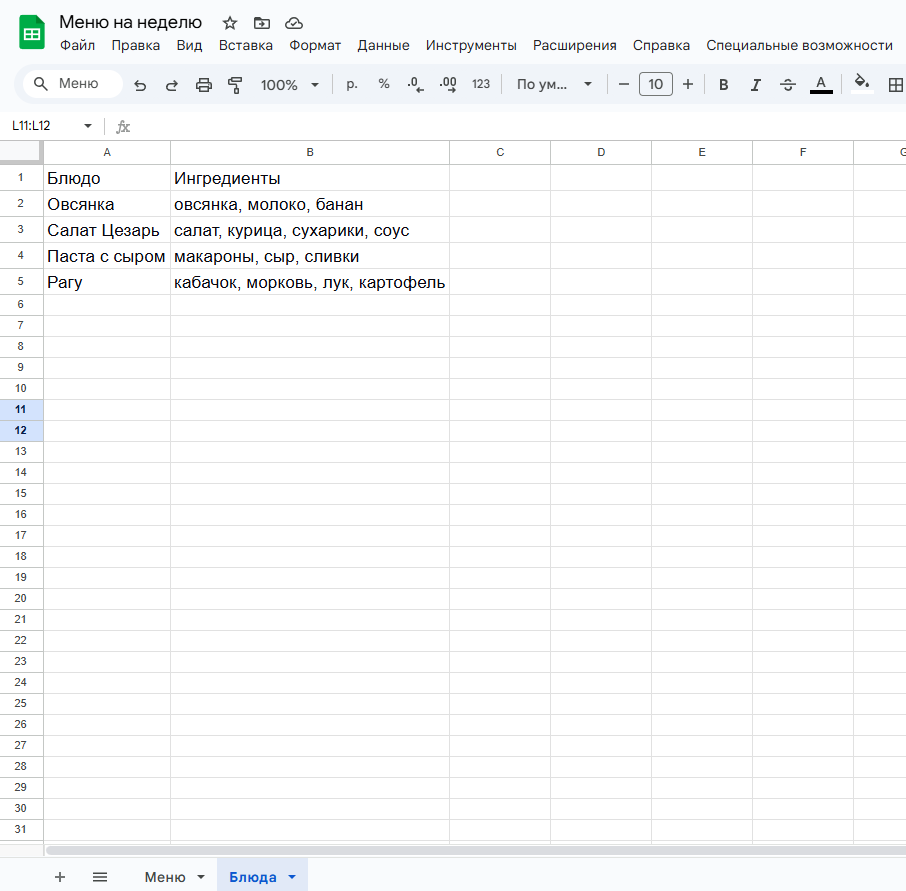This screenshot has height=891, width=906.
Task: Select row 11 header
Action: [21, 410]
